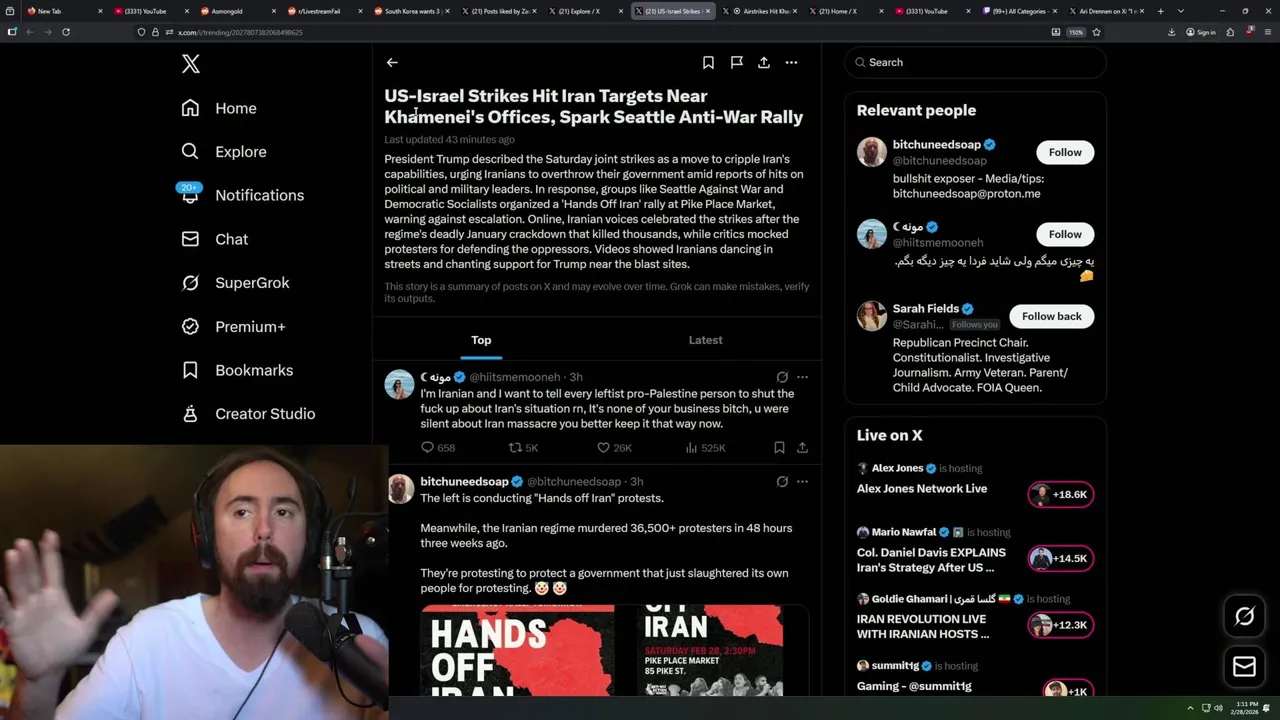
Task: Reload the page in the browser
Action: click(66, 32)
